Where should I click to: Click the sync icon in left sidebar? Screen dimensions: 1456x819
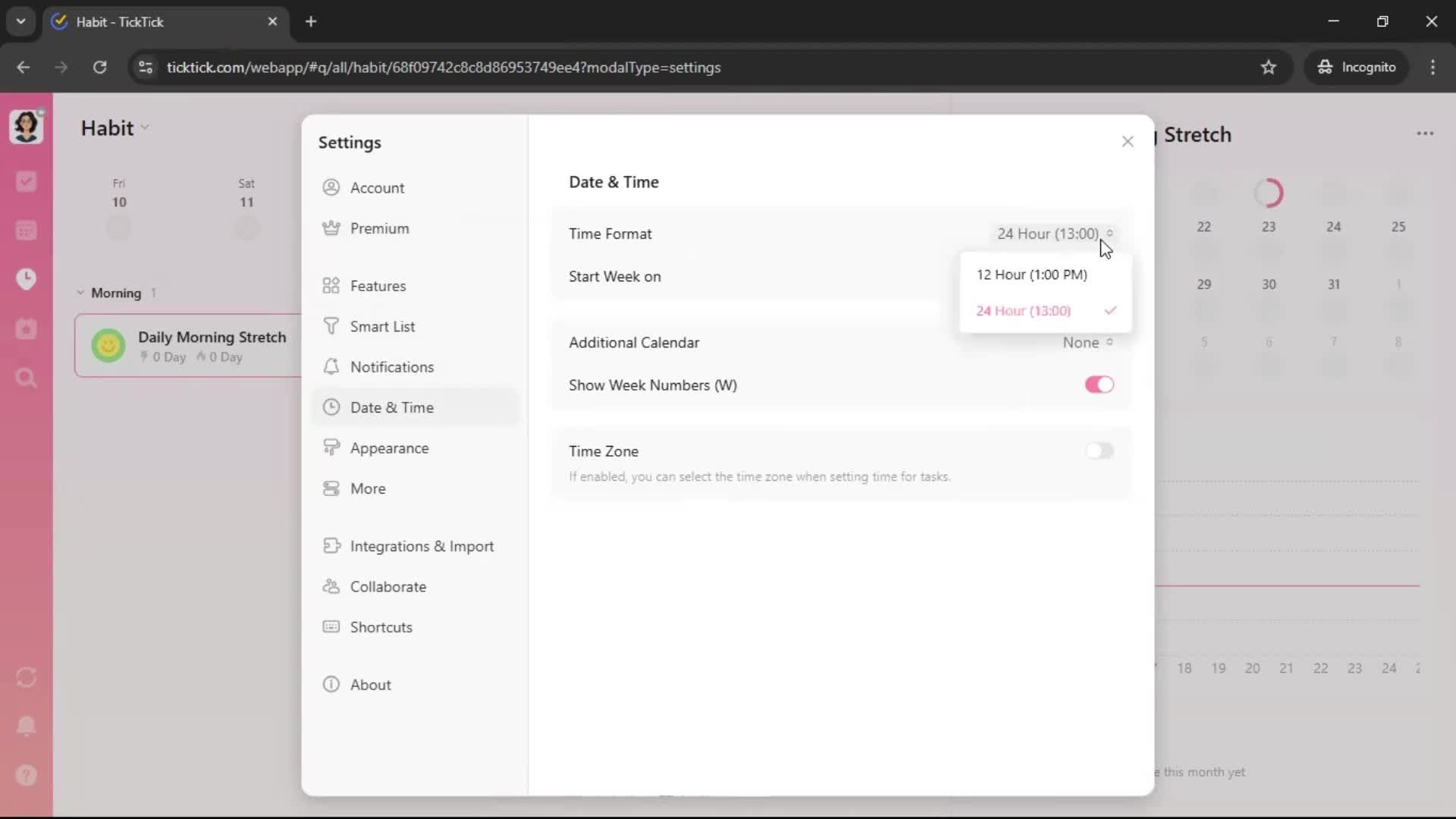(x=26, y=677)
